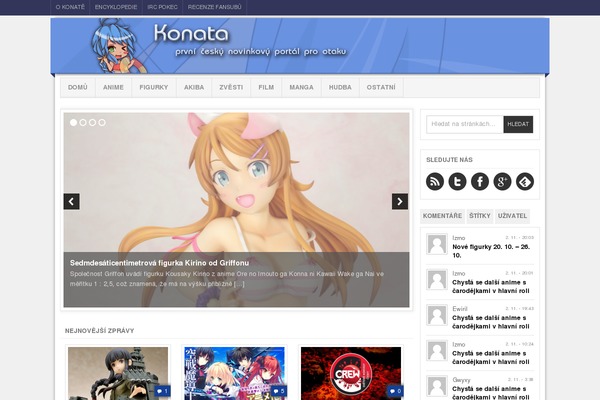The height and width of the screenshot is (400, 600).
Task: Open the IRC Pokec top menu item
Action: tap(163, 7)
